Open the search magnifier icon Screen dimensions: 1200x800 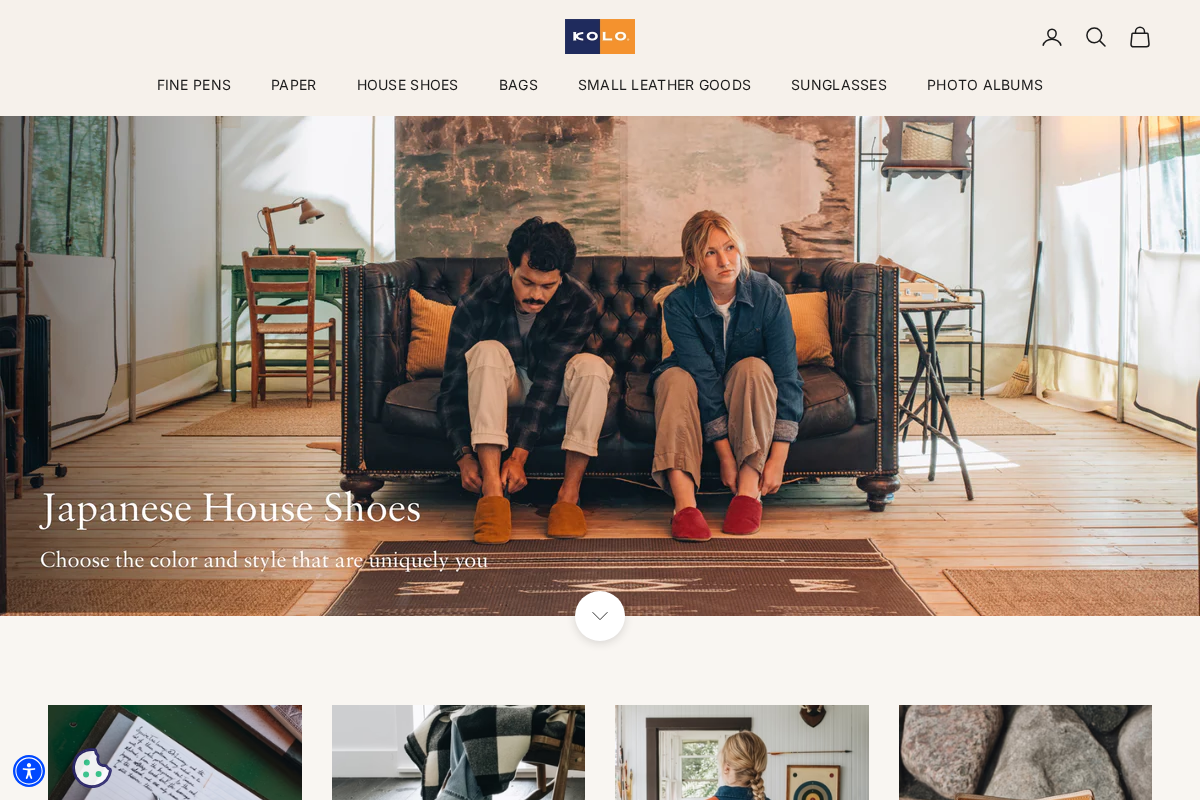pyautogui.click(x=1096, y=37)
